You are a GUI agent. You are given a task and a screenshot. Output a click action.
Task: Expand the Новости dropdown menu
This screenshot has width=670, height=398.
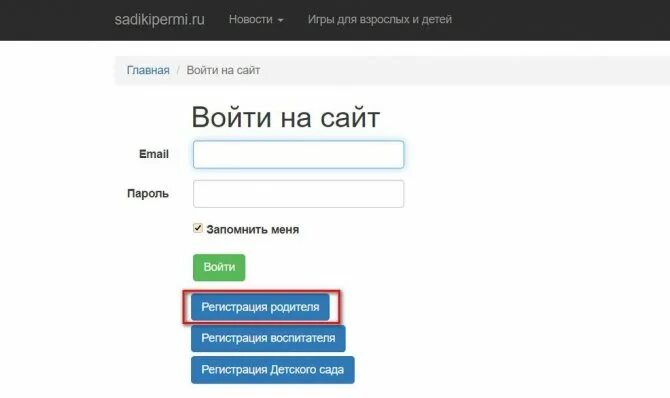click(x=256, y=20)
